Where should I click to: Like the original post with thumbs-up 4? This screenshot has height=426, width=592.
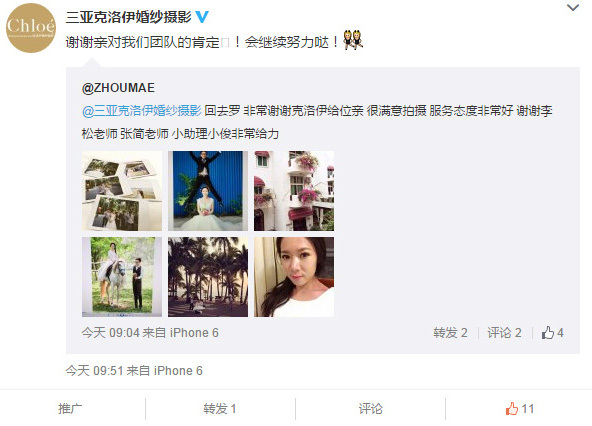pos(552,333)
